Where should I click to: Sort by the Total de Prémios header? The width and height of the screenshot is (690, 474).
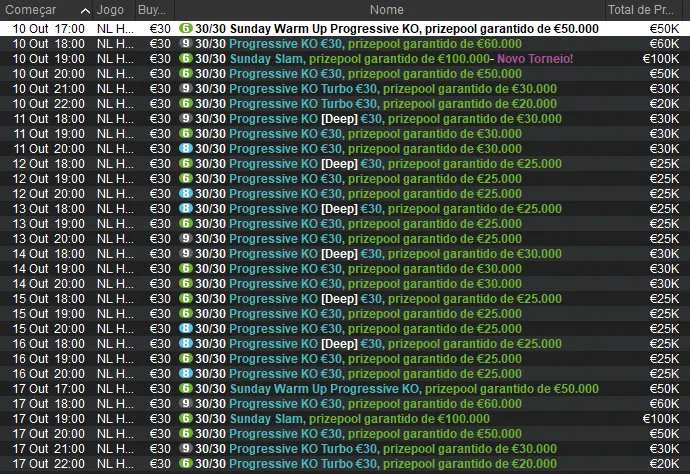(x=643, y=10)
